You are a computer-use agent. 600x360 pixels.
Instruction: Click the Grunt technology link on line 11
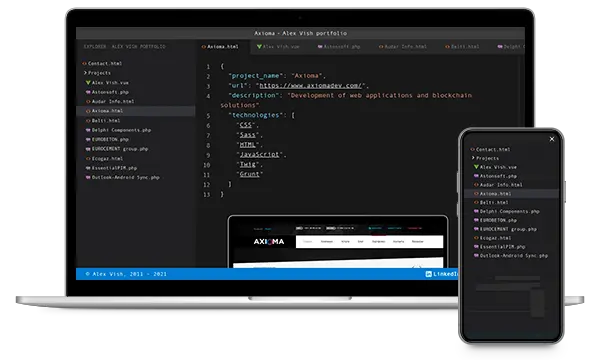coord(249,174)
